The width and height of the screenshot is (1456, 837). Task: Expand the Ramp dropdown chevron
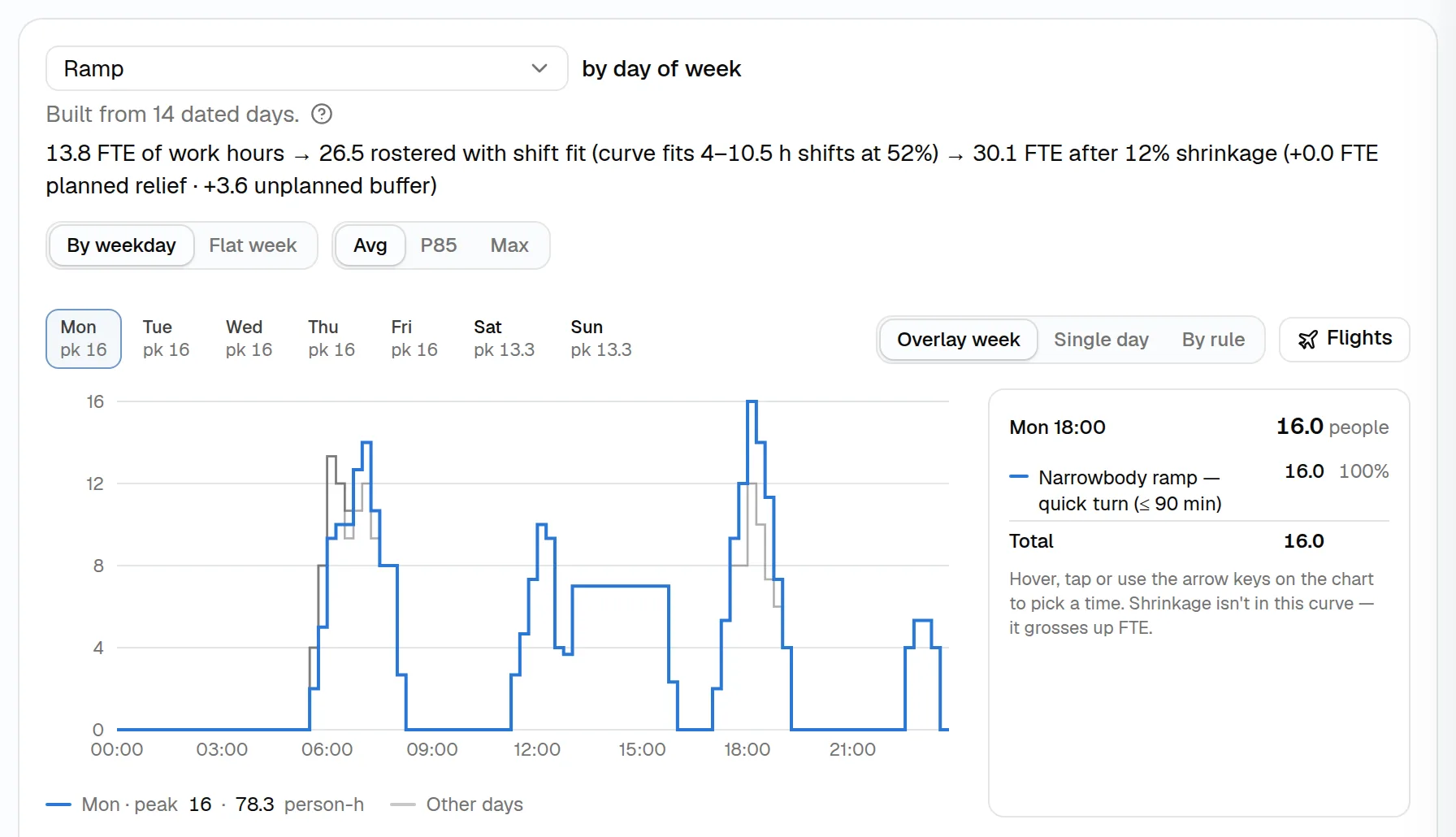coord(539,68)
